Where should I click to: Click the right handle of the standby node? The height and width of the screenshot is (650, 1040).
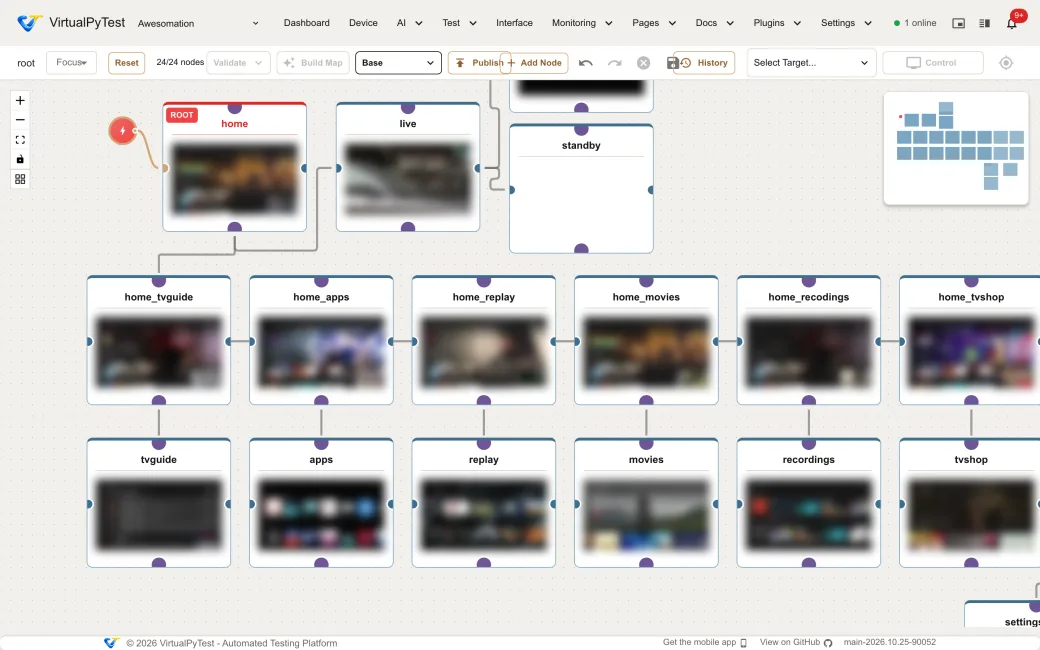point(651,190)
